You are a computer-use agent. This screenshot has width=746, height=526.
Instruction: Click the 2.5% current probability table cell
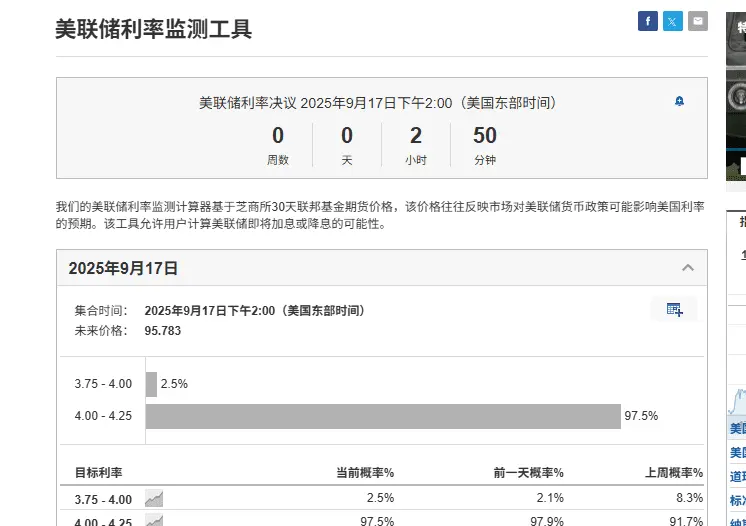(x=380, y=498)
